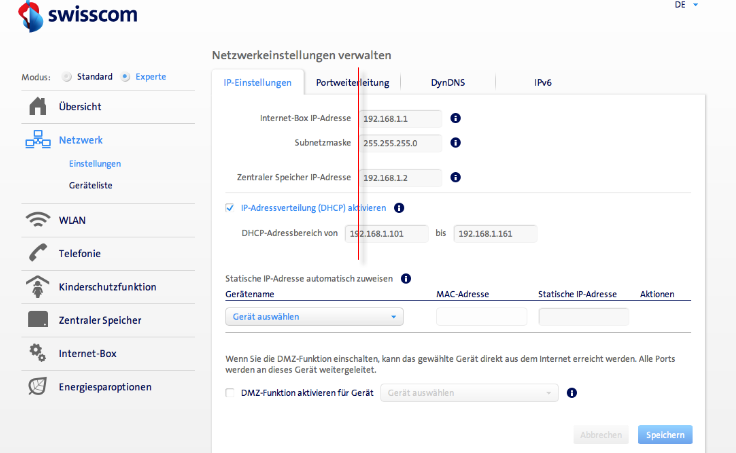
Task: Show info for Internet-Box IP-Adresse
Action: coord(455,118)
